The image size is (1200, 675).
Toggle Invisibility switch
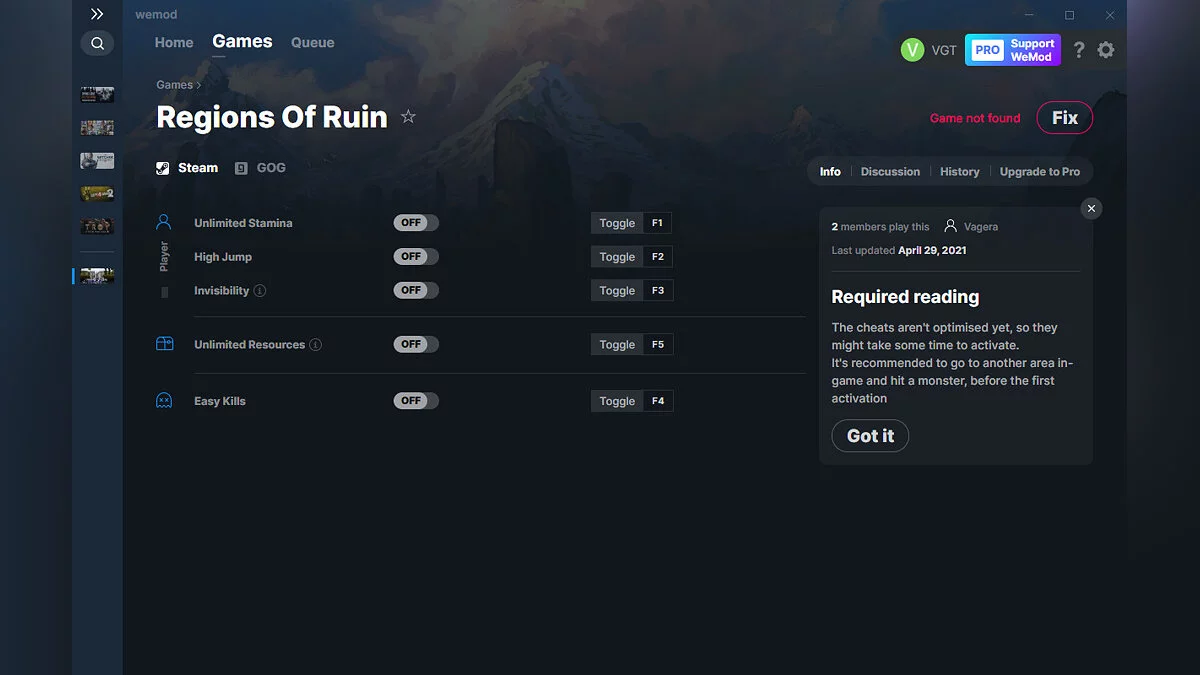coord(416,290)
